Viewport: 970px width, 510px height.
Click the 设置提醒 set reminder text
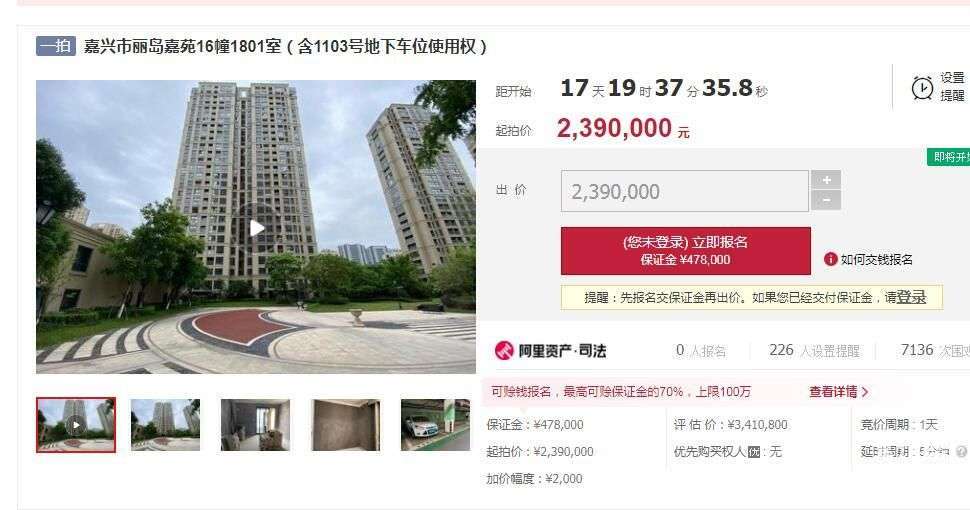(x=953, y=87)
